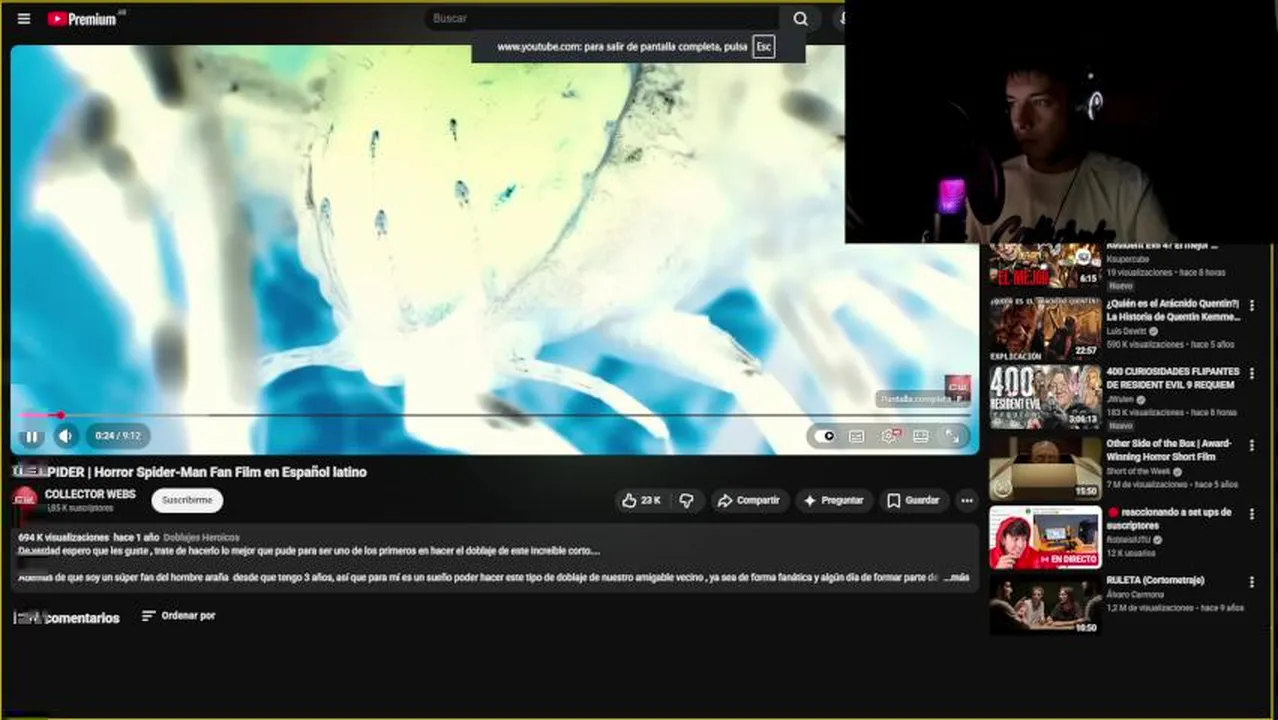1278x720 pixels.
Task: Open COLLECTOR WEBS channel avatar
Action: coord(25,500)
